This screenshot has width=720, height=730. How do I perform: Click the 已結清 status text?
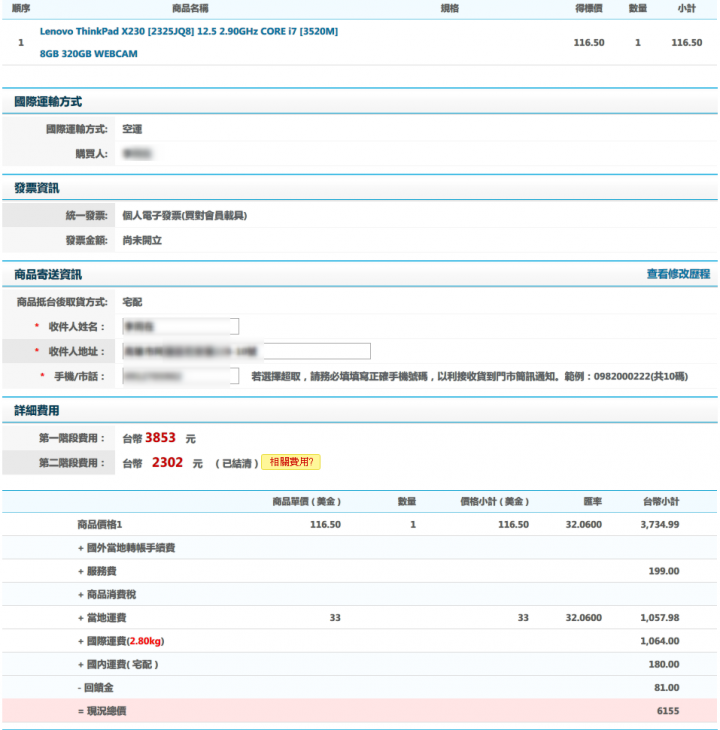237,463
